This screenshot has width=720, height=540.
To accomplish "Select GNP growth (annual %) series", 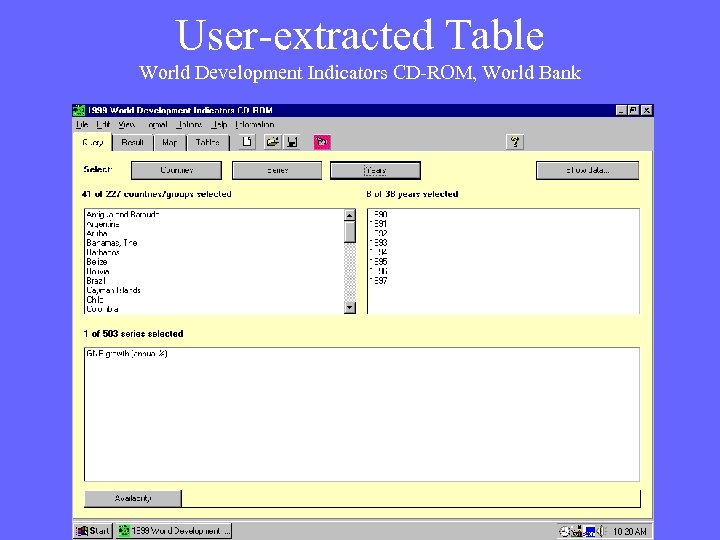I will click(127, 354).
